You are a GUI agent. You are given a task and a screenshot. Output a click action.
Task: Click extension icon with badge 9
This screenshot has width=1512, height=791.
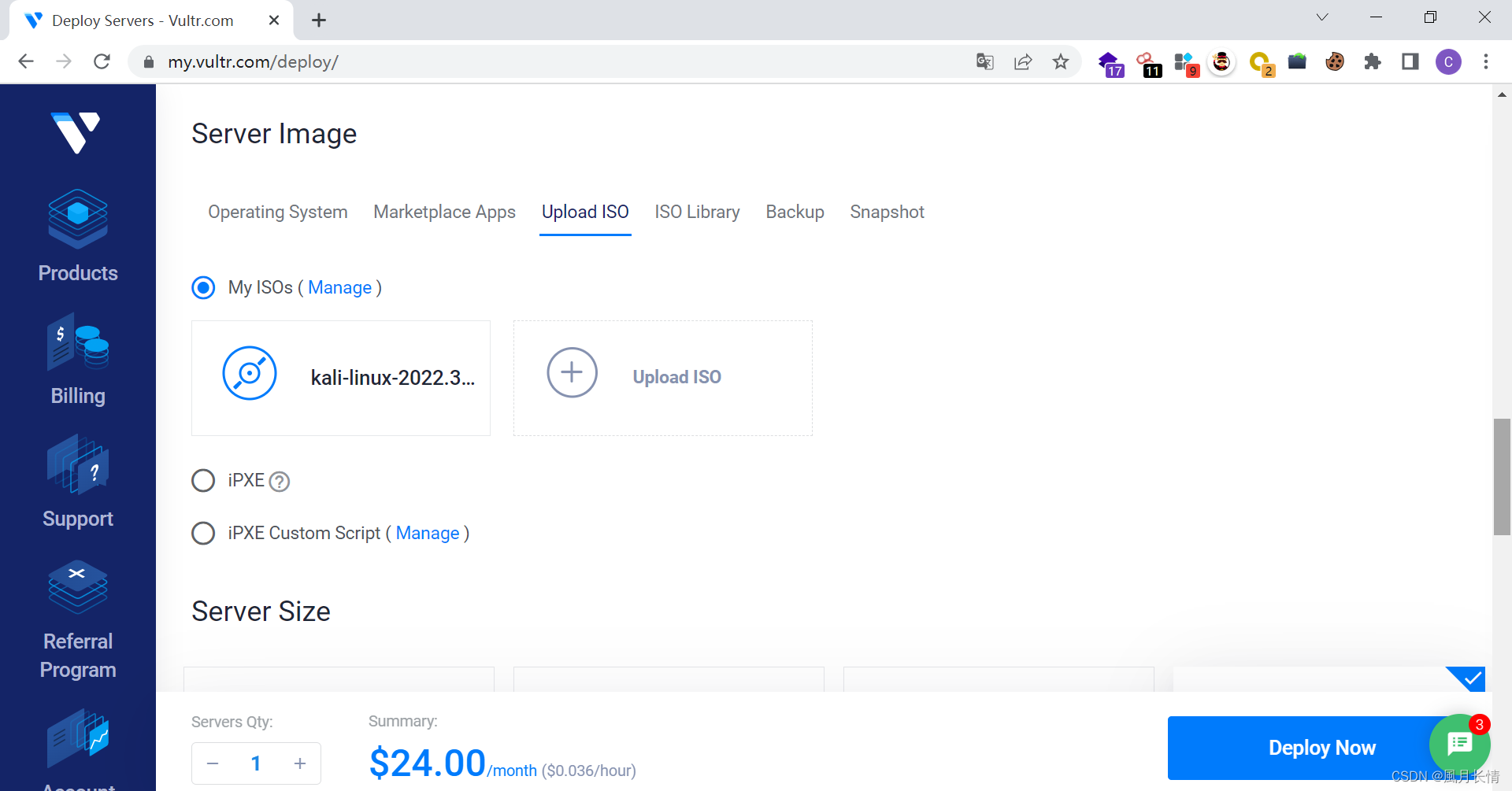click(1186, 63)
